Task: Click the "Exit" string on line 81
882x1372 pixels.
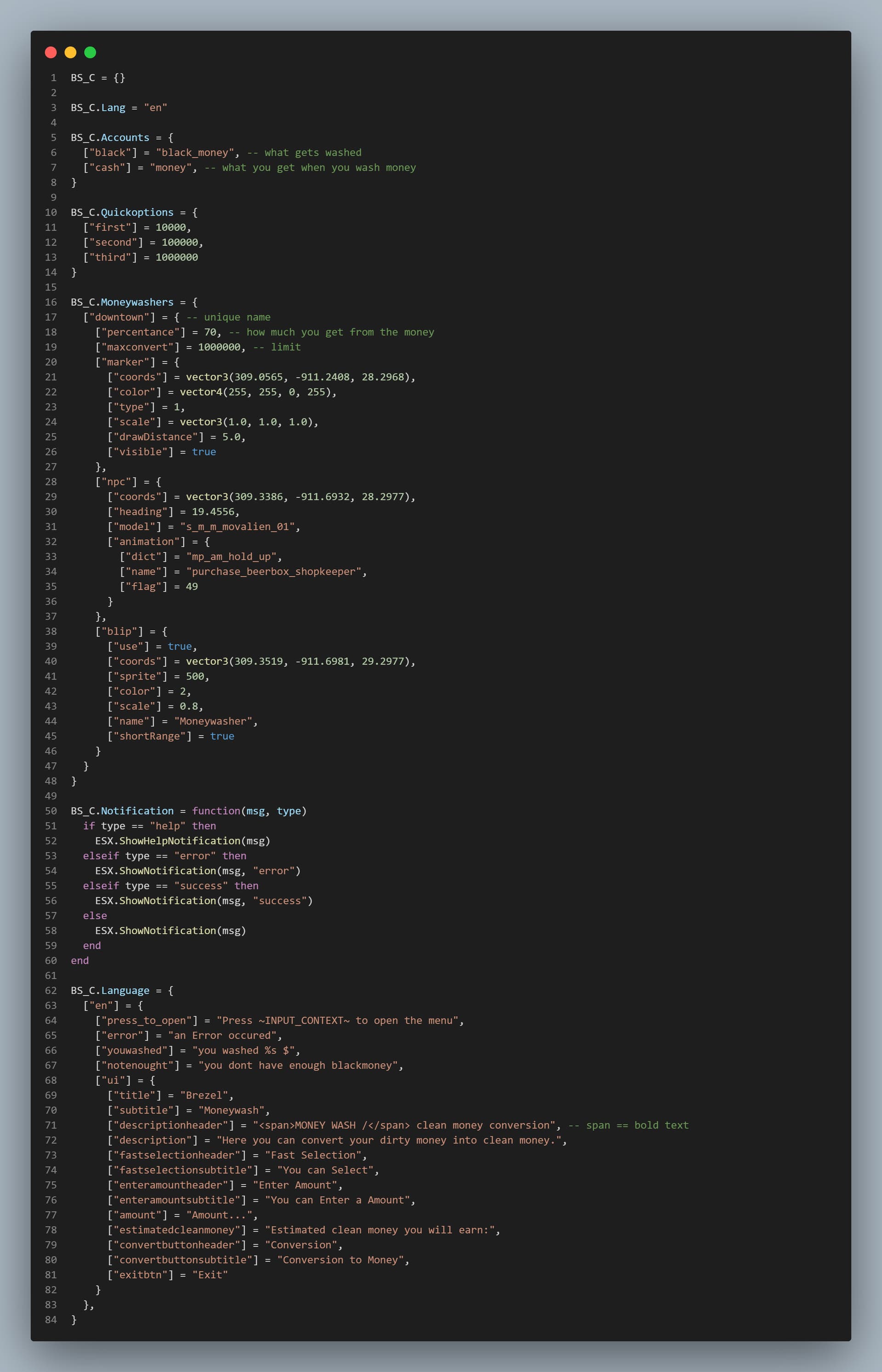Action: coord(209,1275)
